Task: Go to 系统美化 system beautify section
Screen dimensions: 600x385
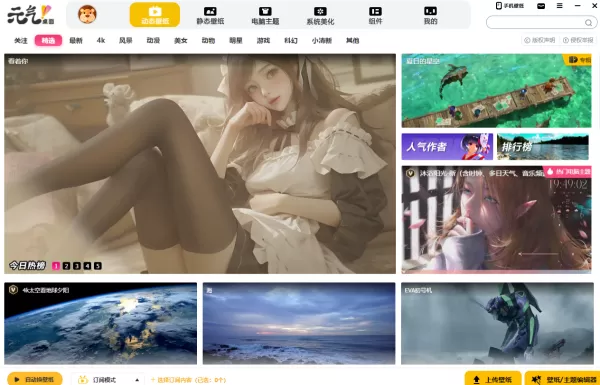Action: (320, 16)
